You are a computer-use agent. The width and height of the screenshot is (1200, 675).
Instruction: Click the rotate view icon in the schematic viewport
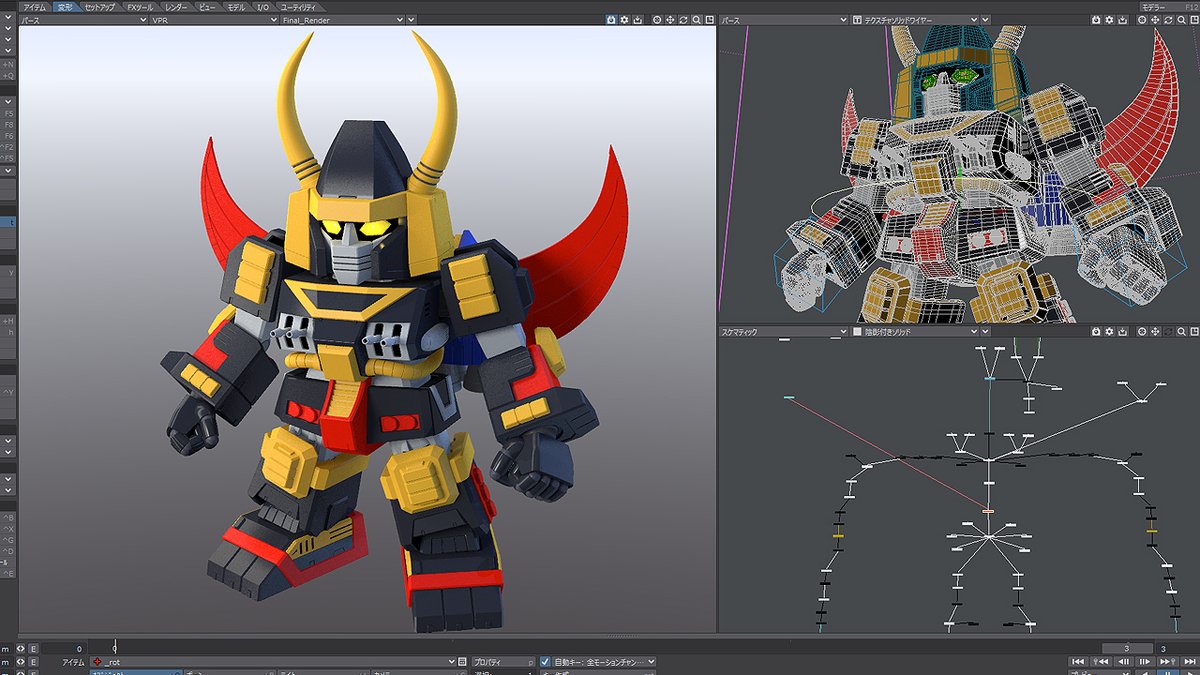click(x=1168, y=331)
